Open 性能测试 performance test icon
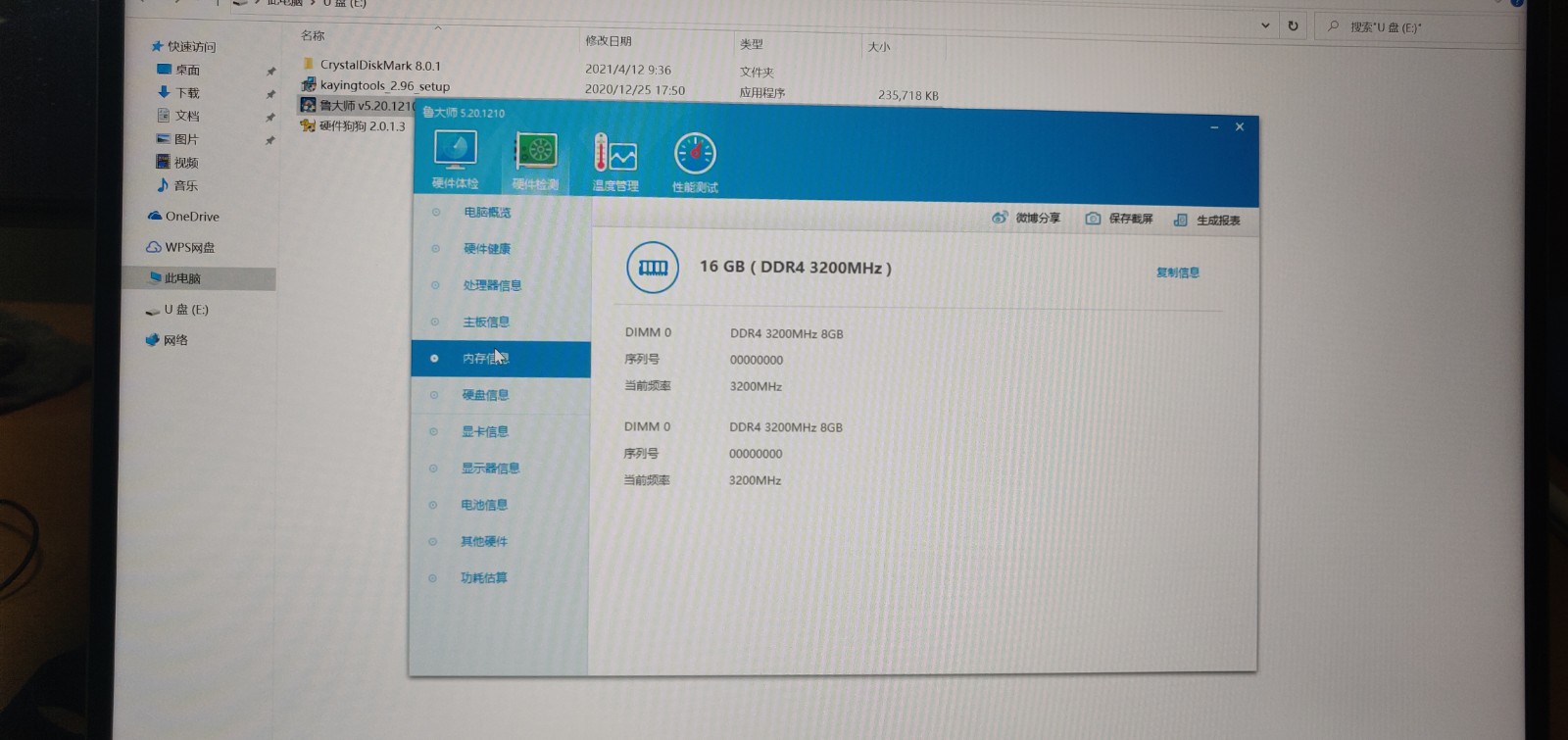Image resolution: width=1568 pixels, height=740 pixels. (x=695, y=164)
